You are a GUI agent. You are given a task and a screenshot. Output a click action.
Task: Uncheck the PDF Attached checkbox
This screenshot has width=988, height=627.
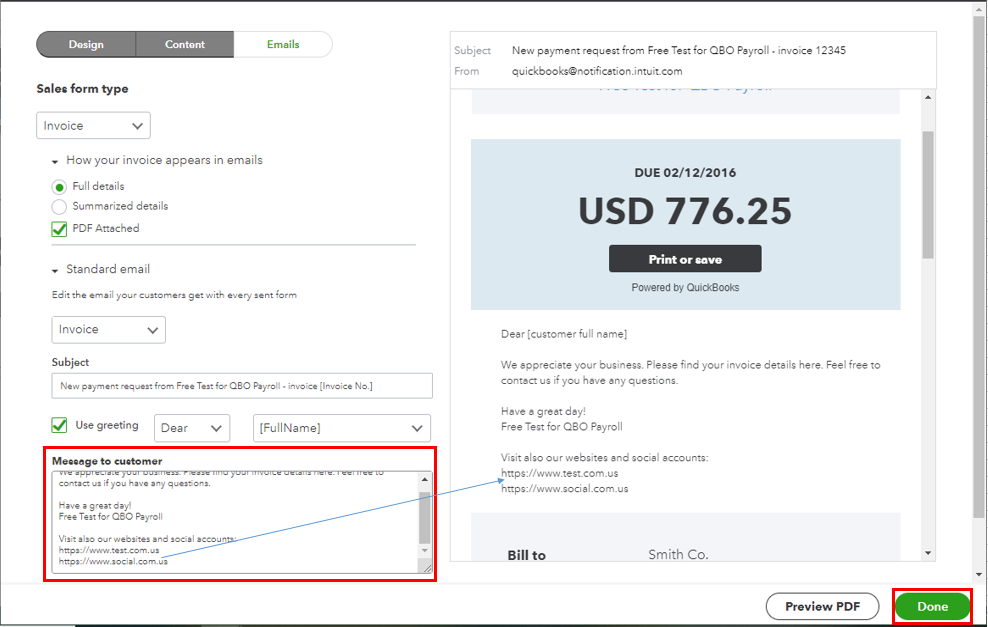[x=57, y=228]
